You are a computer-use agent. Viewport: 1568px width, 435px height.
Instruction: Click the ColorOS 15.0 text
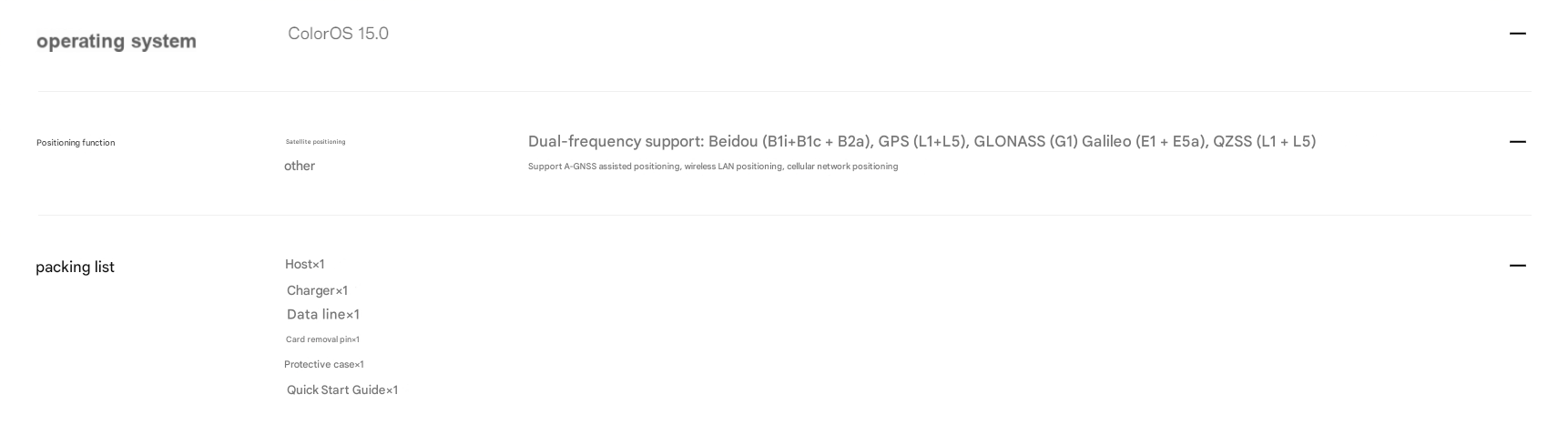(x=338, y=34)
